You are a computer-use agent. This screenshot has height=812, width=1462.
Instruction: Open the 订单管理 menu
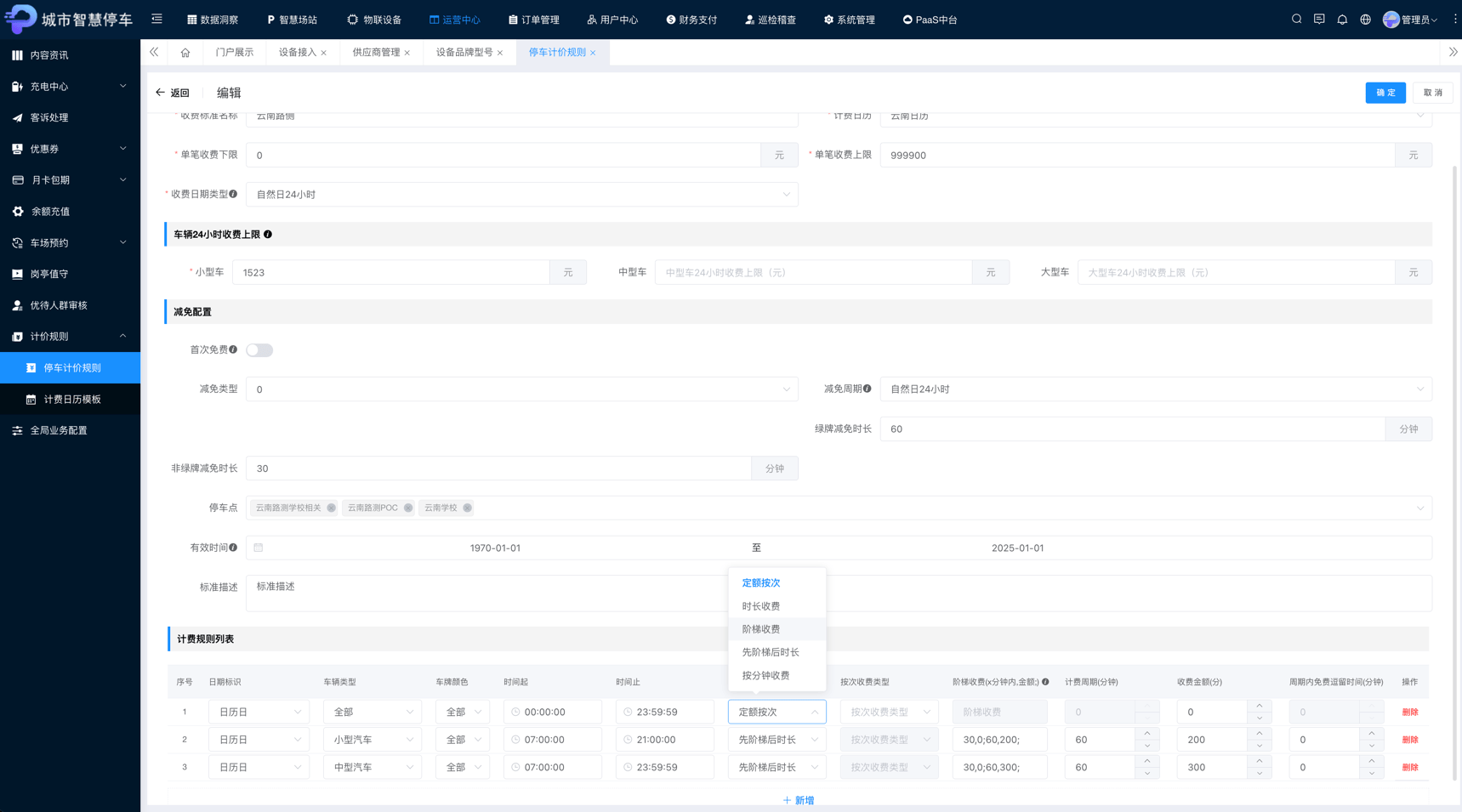click(x=534, y=20)
